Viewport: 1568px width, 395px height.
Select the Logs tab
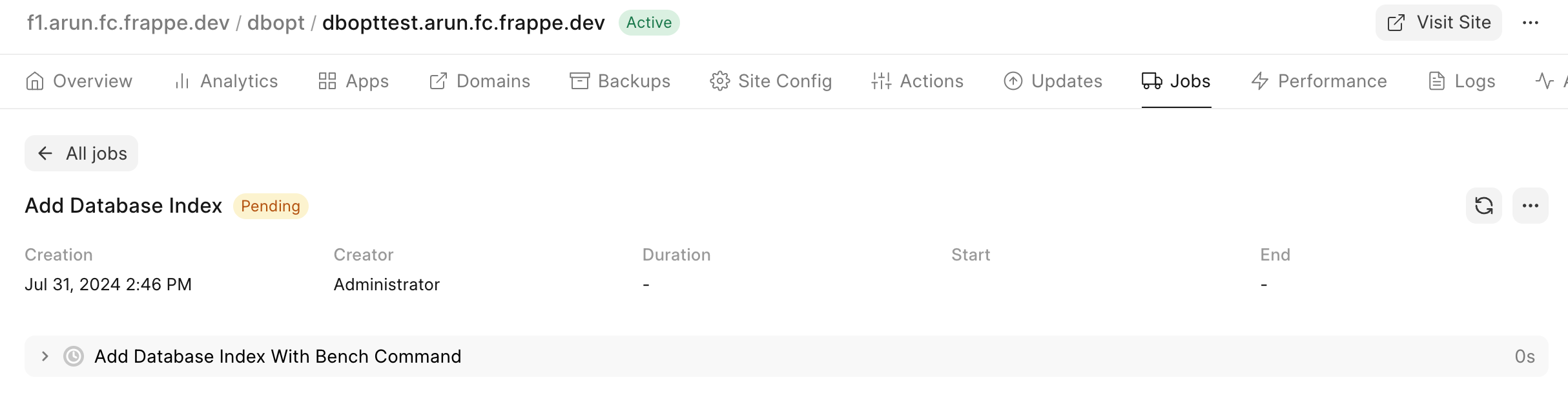tap(1461, 81)
